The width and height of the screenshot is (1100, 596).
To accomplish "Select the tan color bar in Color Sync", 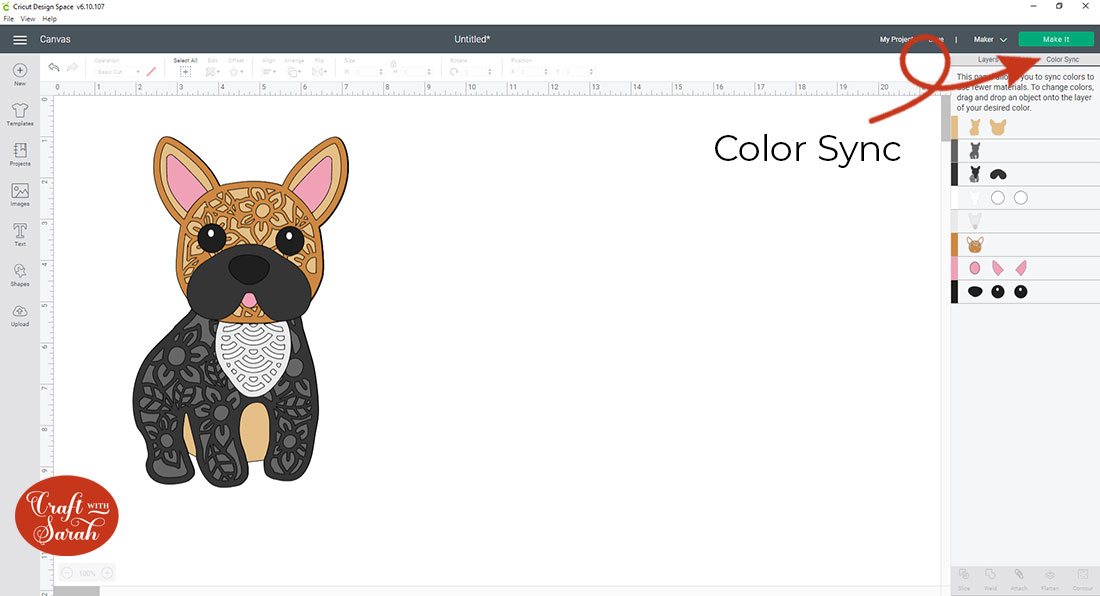I will (x=954, y=128).
